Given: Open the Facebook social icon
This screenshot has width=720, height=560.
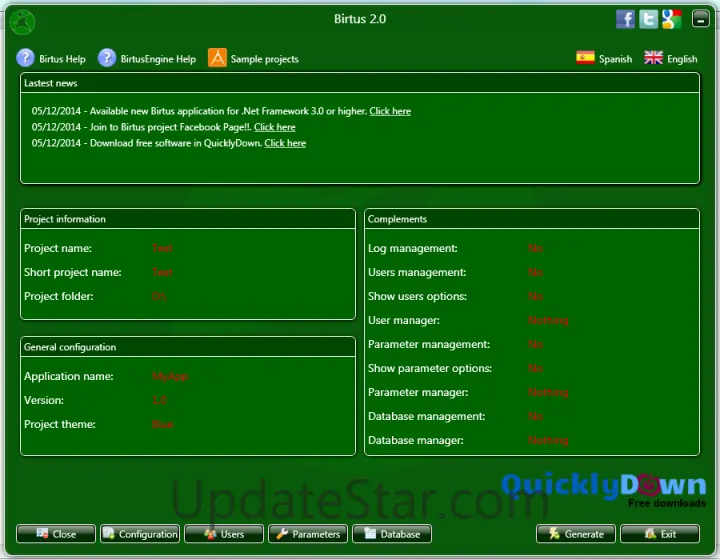Looking at the screenshot, I should 625,19.
